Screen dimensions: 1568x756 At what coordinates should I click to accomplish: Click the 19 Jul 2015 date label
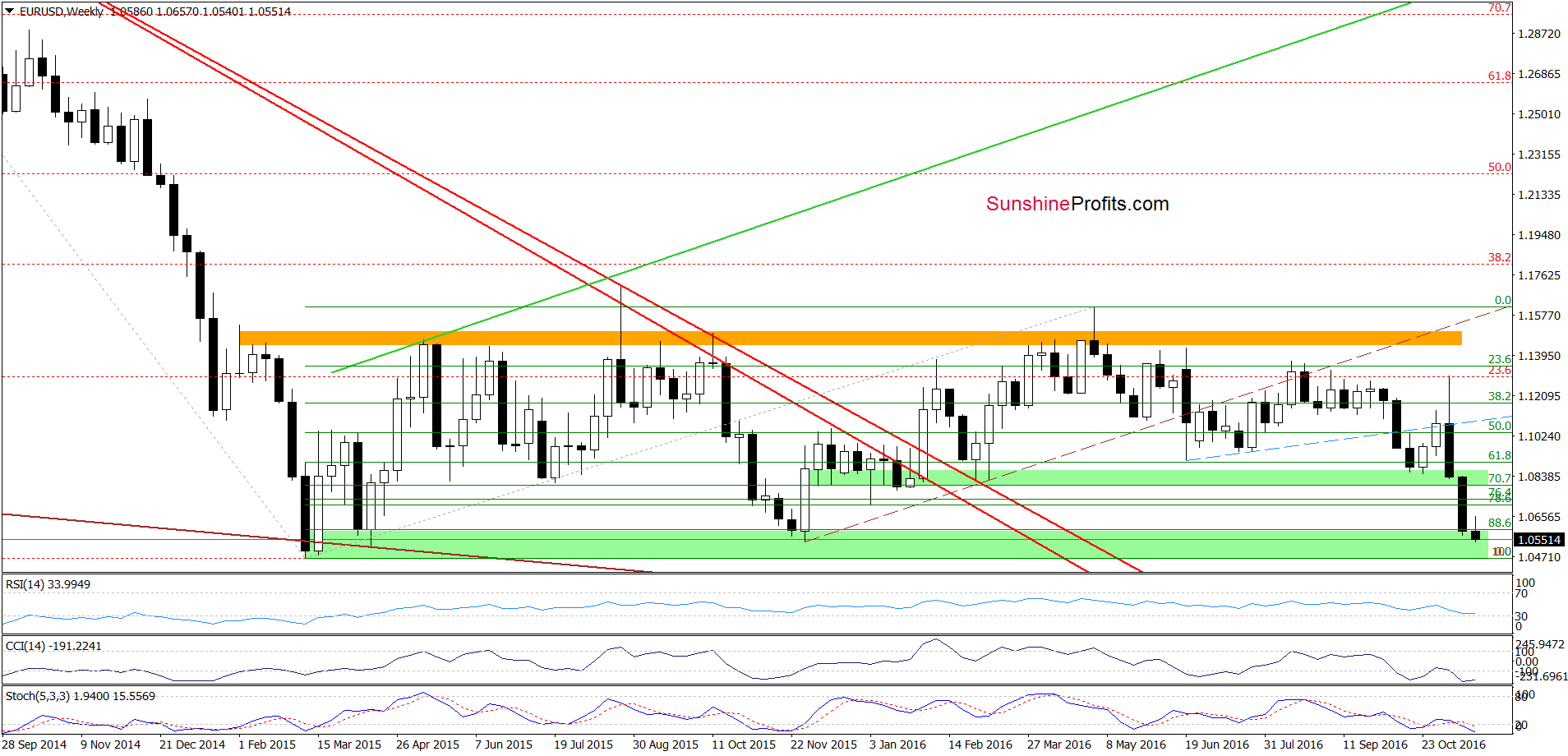(583, 744)
